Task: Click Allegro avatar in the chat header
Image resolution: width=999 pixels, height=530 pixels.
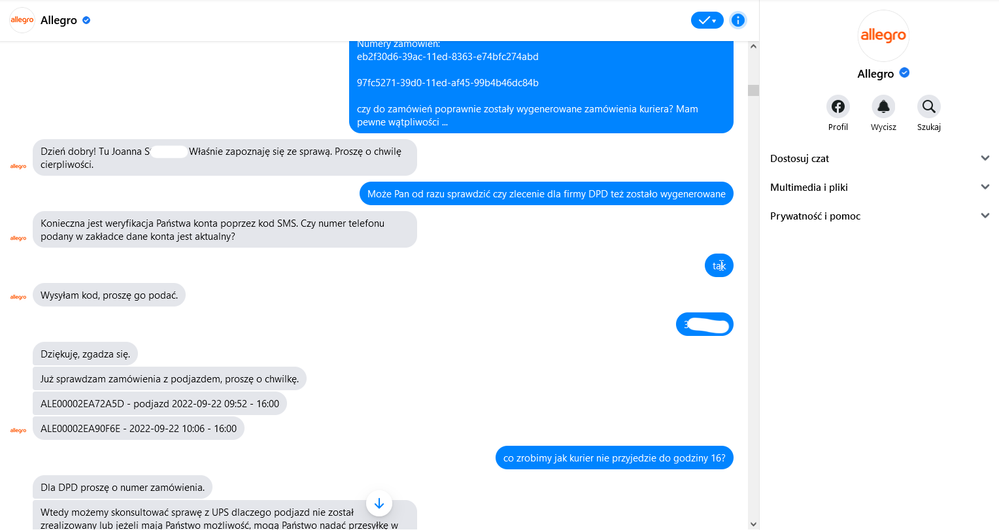Action: (x=22, y=20)
